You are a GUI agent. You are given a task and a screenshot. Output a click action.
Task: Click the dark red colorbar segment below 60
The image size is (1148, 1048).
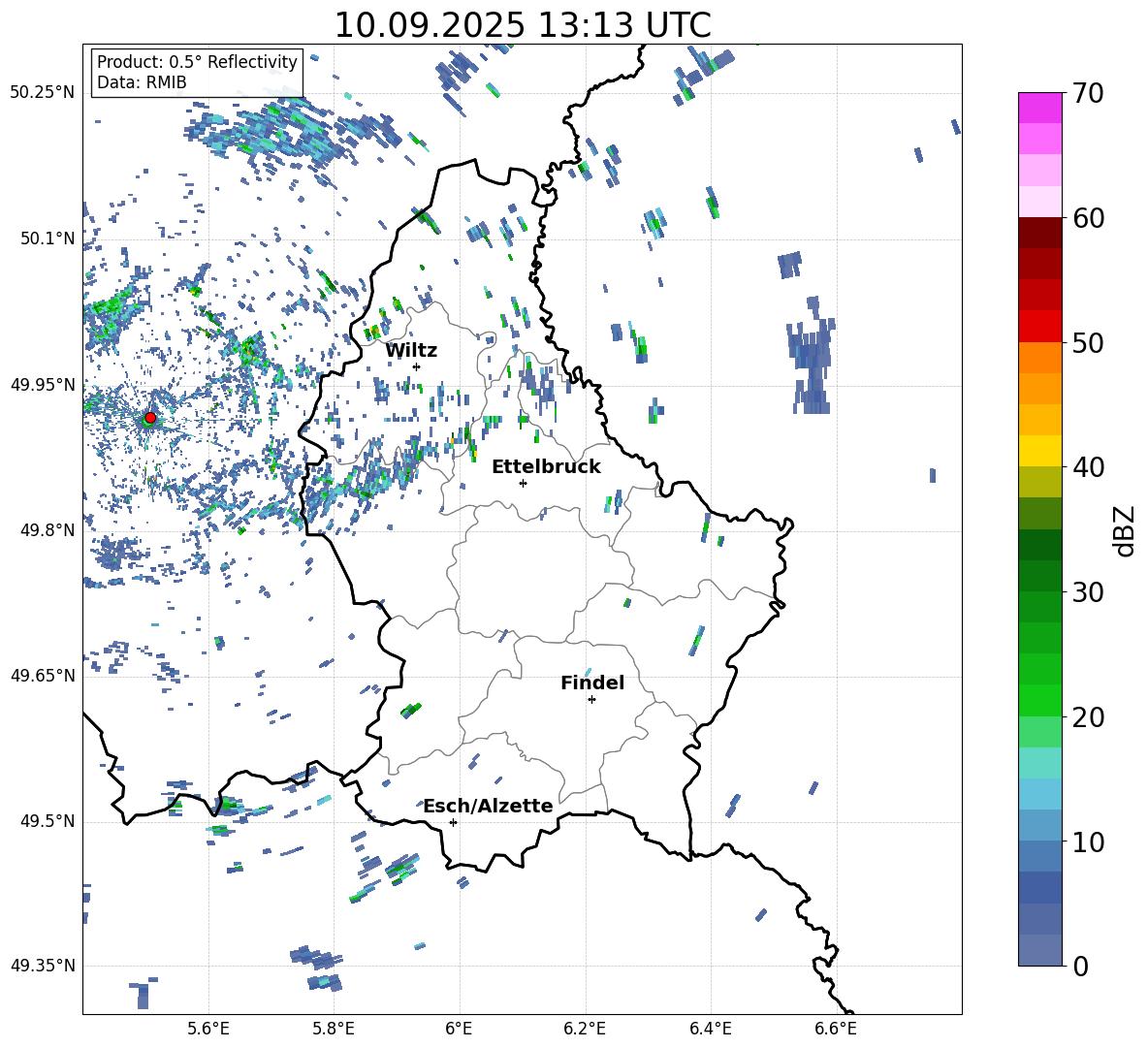[1039, 233]
